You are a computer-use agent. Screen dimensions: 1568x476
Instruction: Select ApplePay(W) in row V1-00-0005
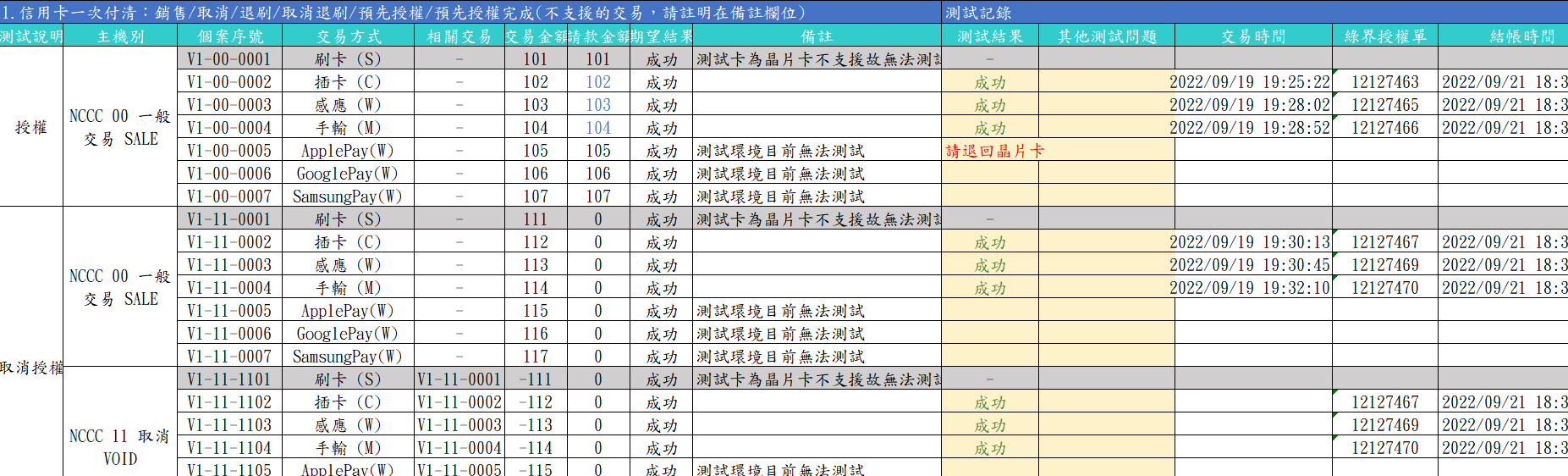click(348, 150)
